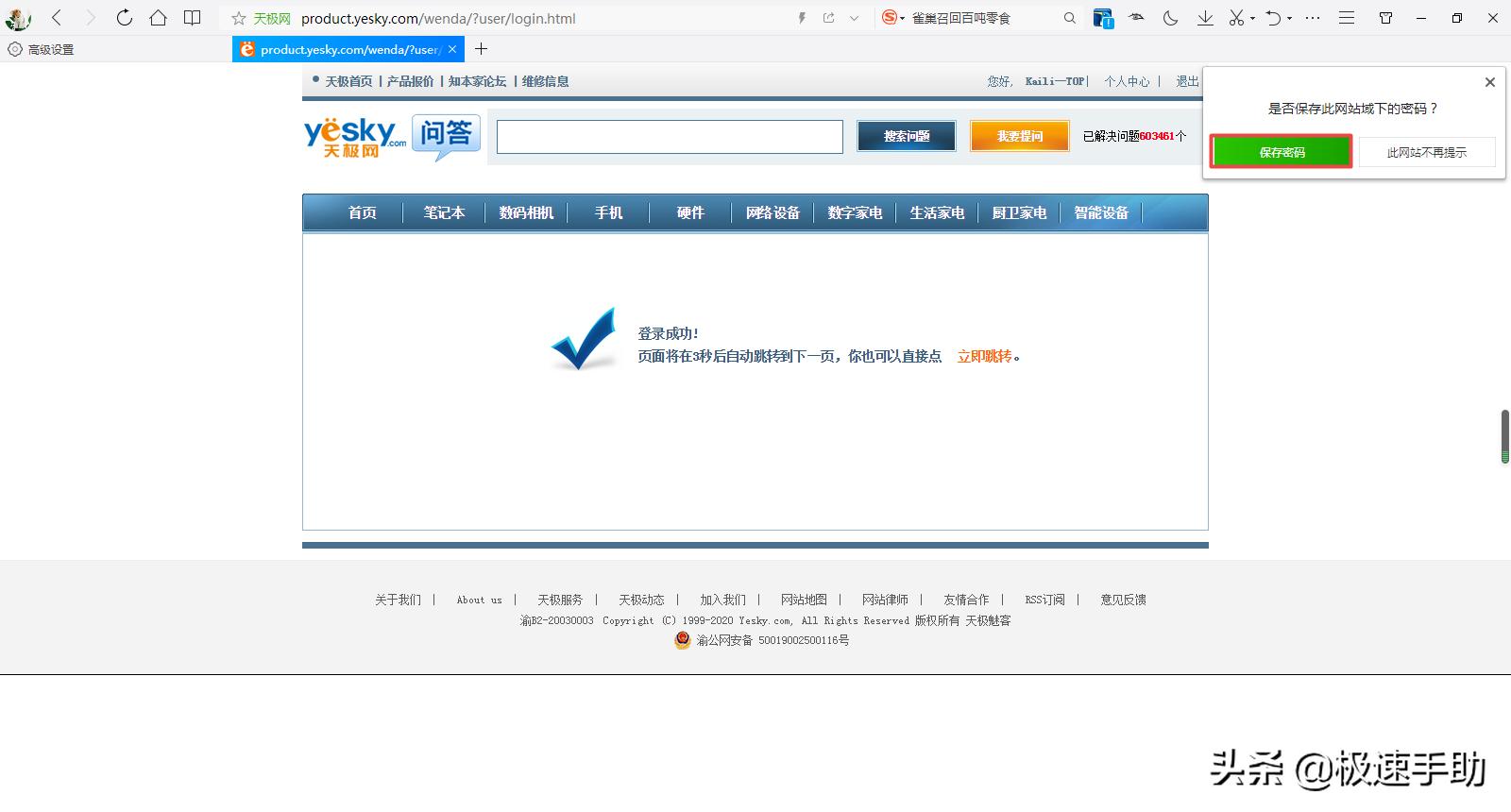Image resolution: width=1511 pixels, height=812 pixels.
Task: Open the 产品报价 link
Action: (410, 81)
